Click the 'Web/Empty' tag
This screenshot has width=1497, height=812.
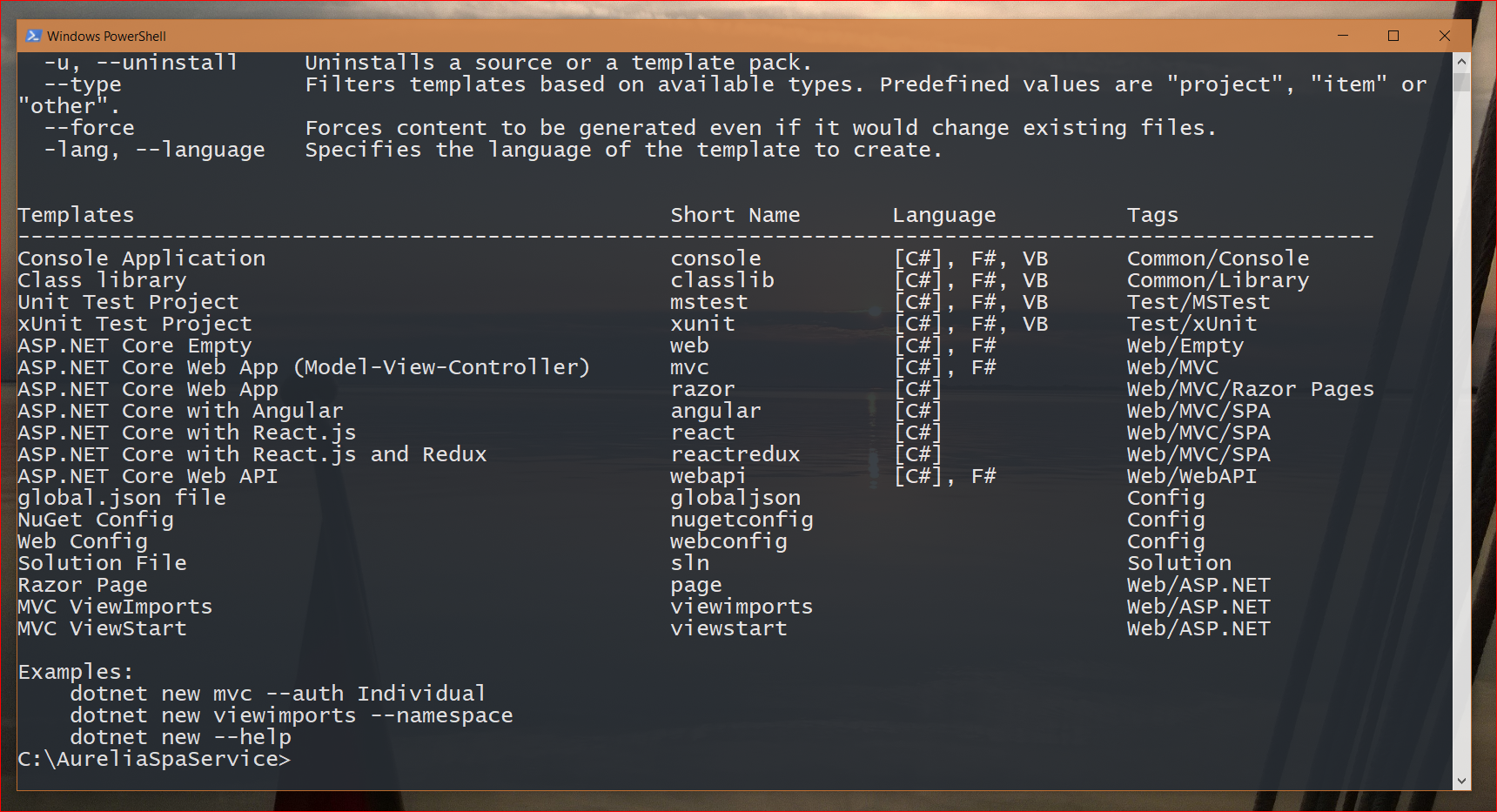tap(1186, 346)
